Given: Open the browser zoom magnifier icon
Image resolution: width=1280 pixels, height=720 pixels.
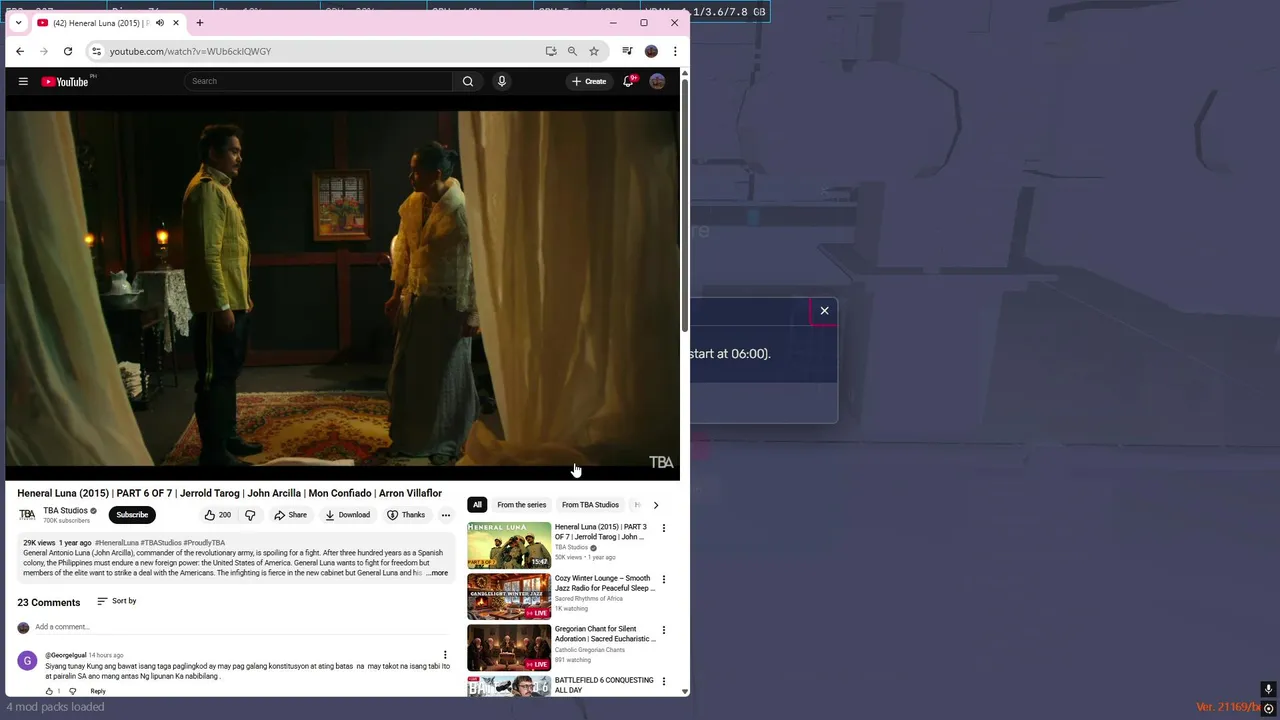Looking at the screenshot, I should coord(572,51).
